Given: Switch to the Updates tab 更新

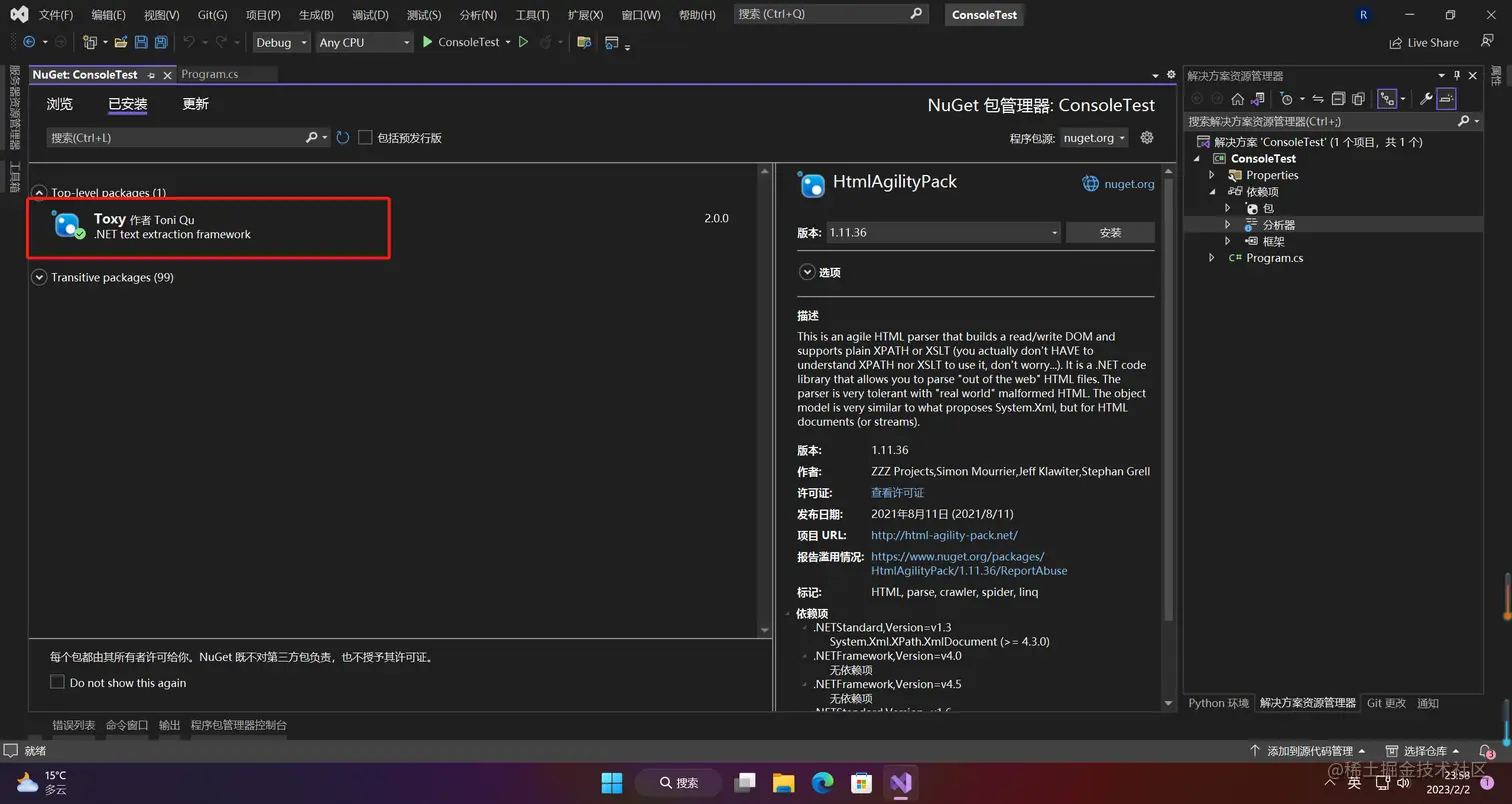Looking at the screenshot, I should [195, 104].
